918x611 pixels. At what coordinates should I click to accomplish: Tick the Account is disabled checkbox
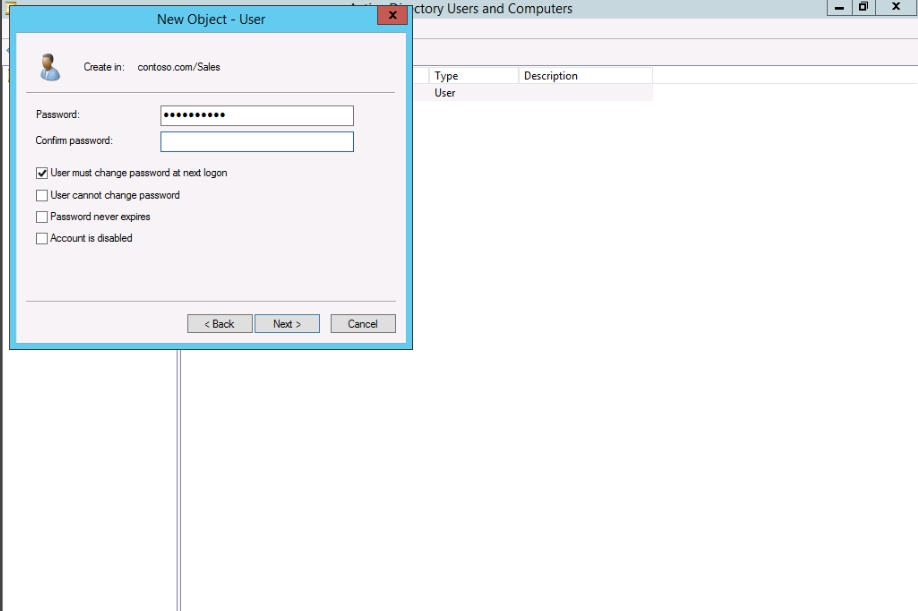pyautogui.click(x=42, y=239)
